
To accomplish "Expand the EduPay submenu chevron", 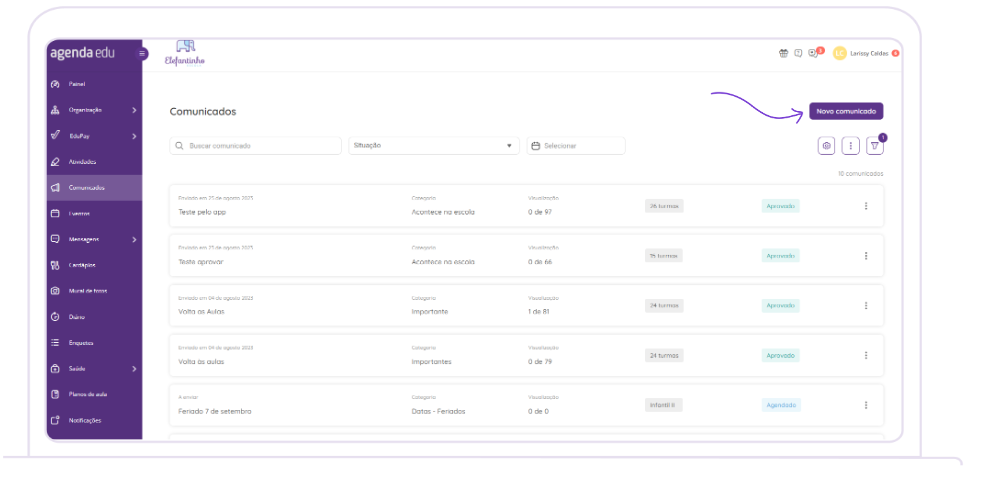I will click(134, 136).
